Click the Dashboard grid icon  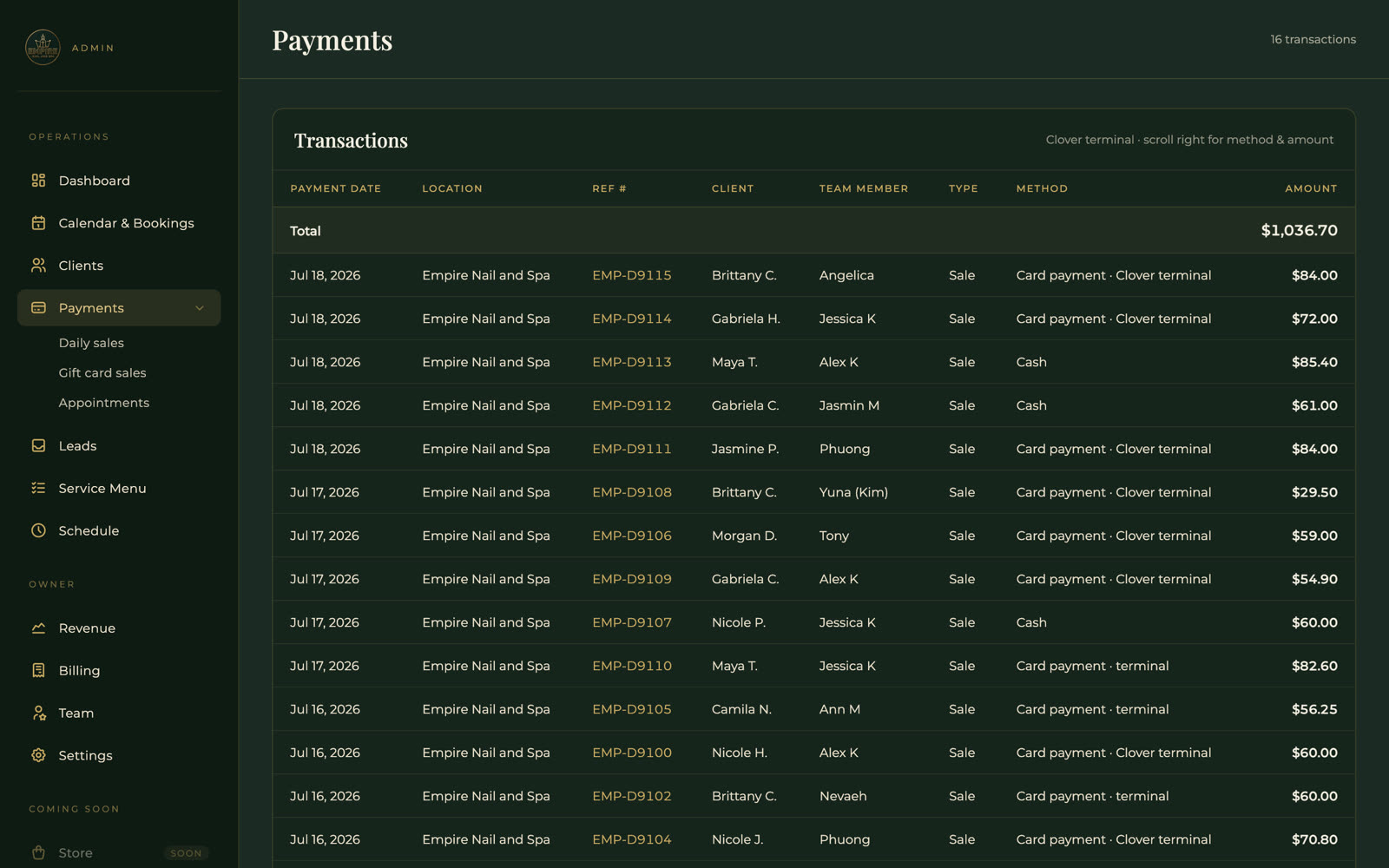click(x=38, y=181)
